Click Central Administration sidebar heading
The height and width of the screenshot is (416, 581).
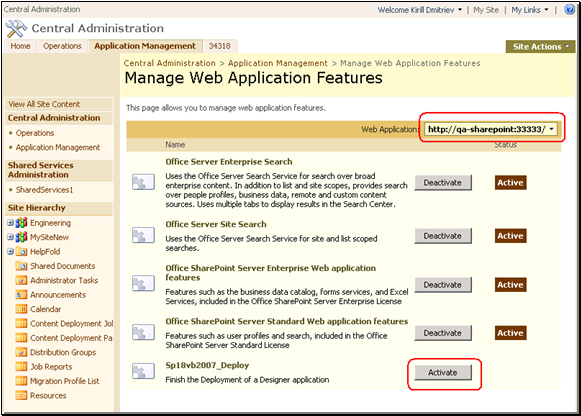click(54, 118)
